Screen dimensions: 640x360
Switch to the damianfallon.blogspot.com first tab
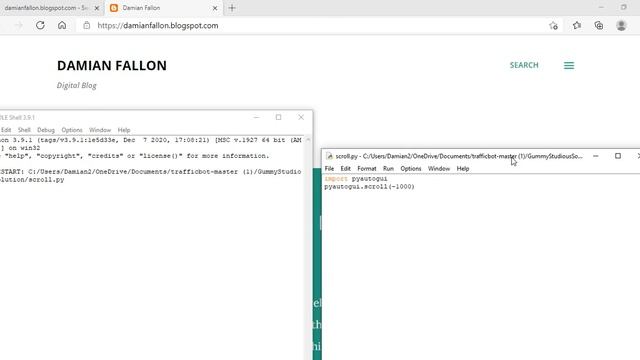(x=47, y=8)
